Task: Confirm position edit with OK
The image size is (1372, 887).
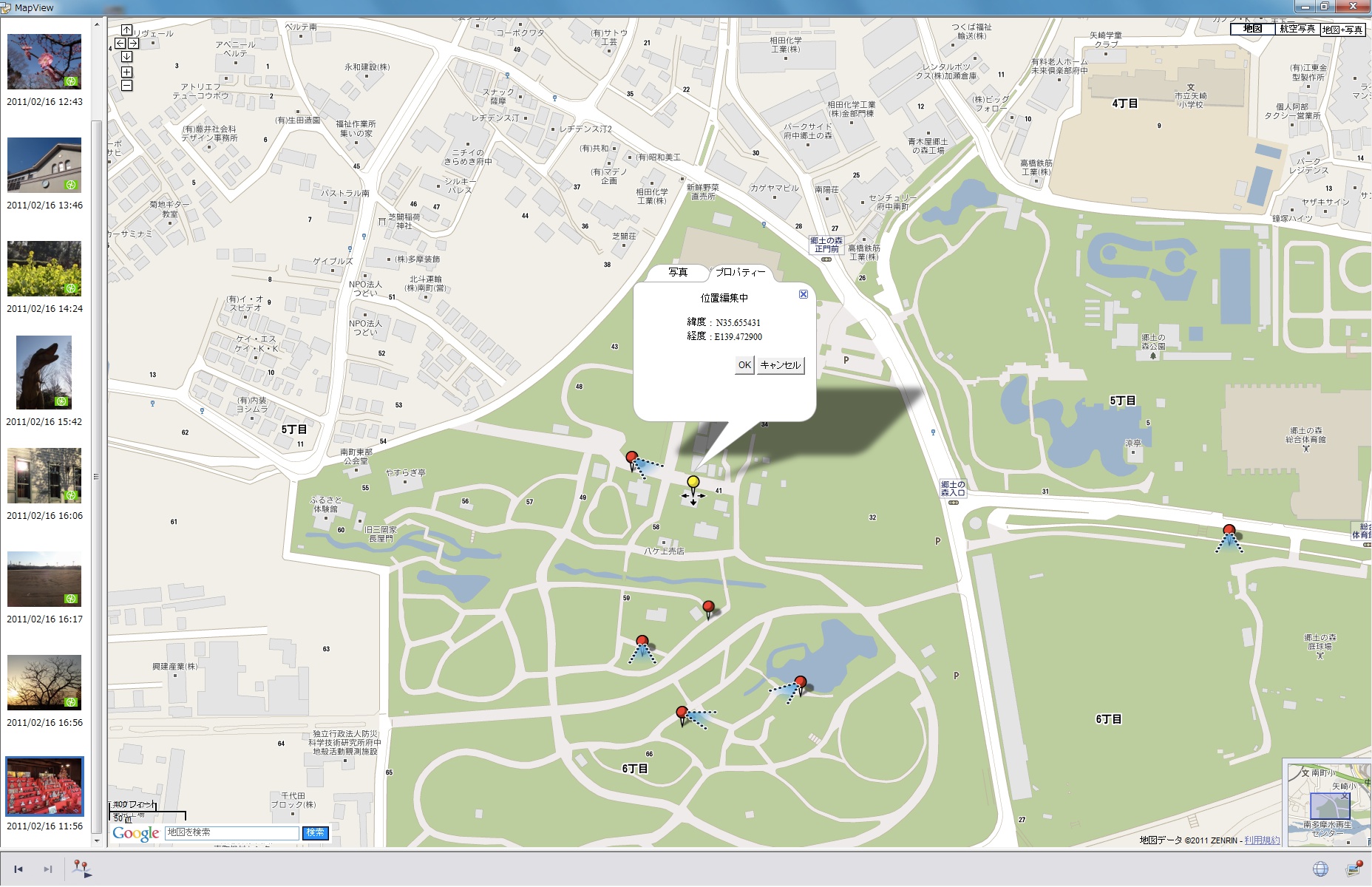Action: tap(744, 365)
